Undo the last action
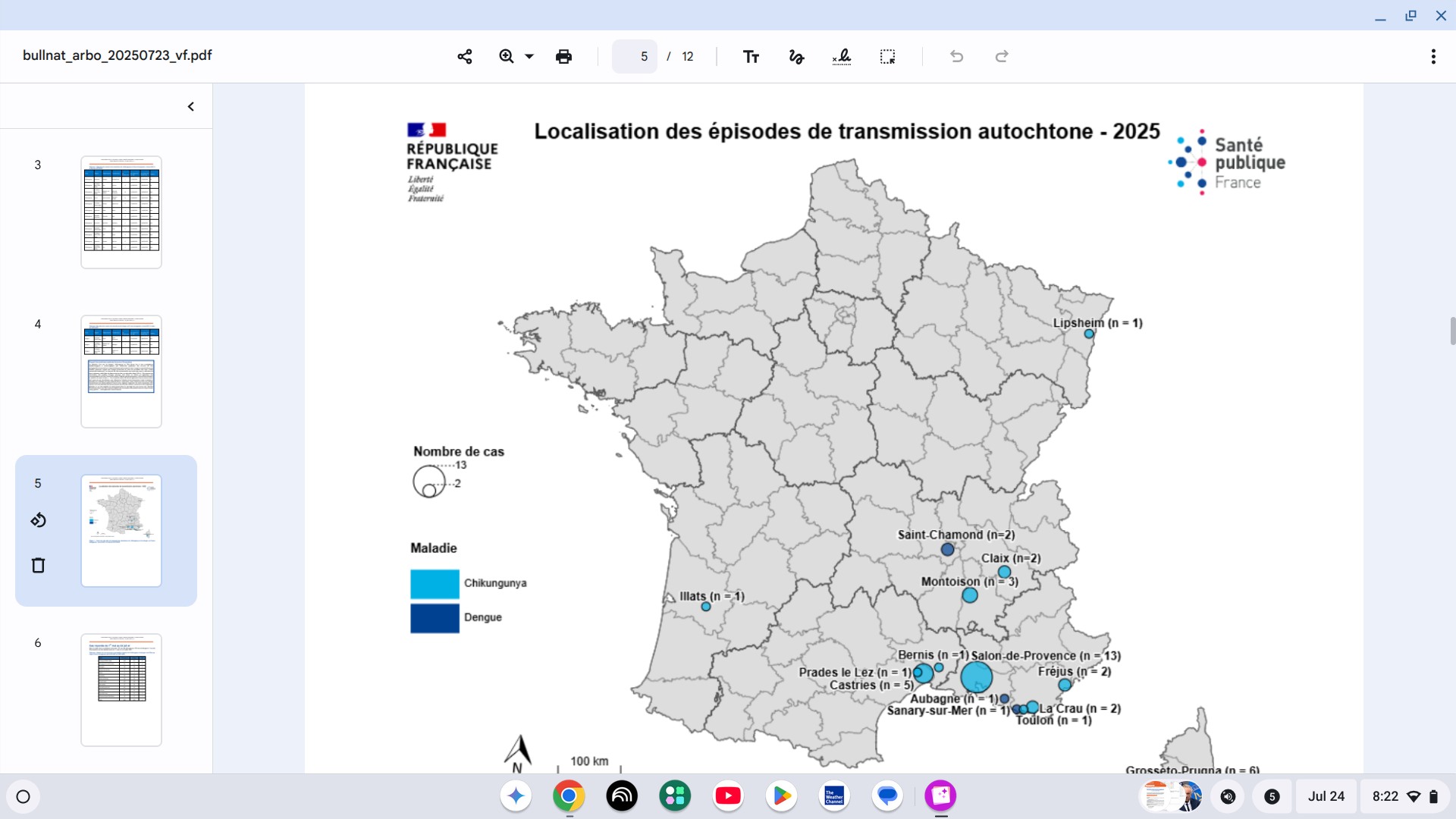1456x819 pixels. tap(956, 56)
